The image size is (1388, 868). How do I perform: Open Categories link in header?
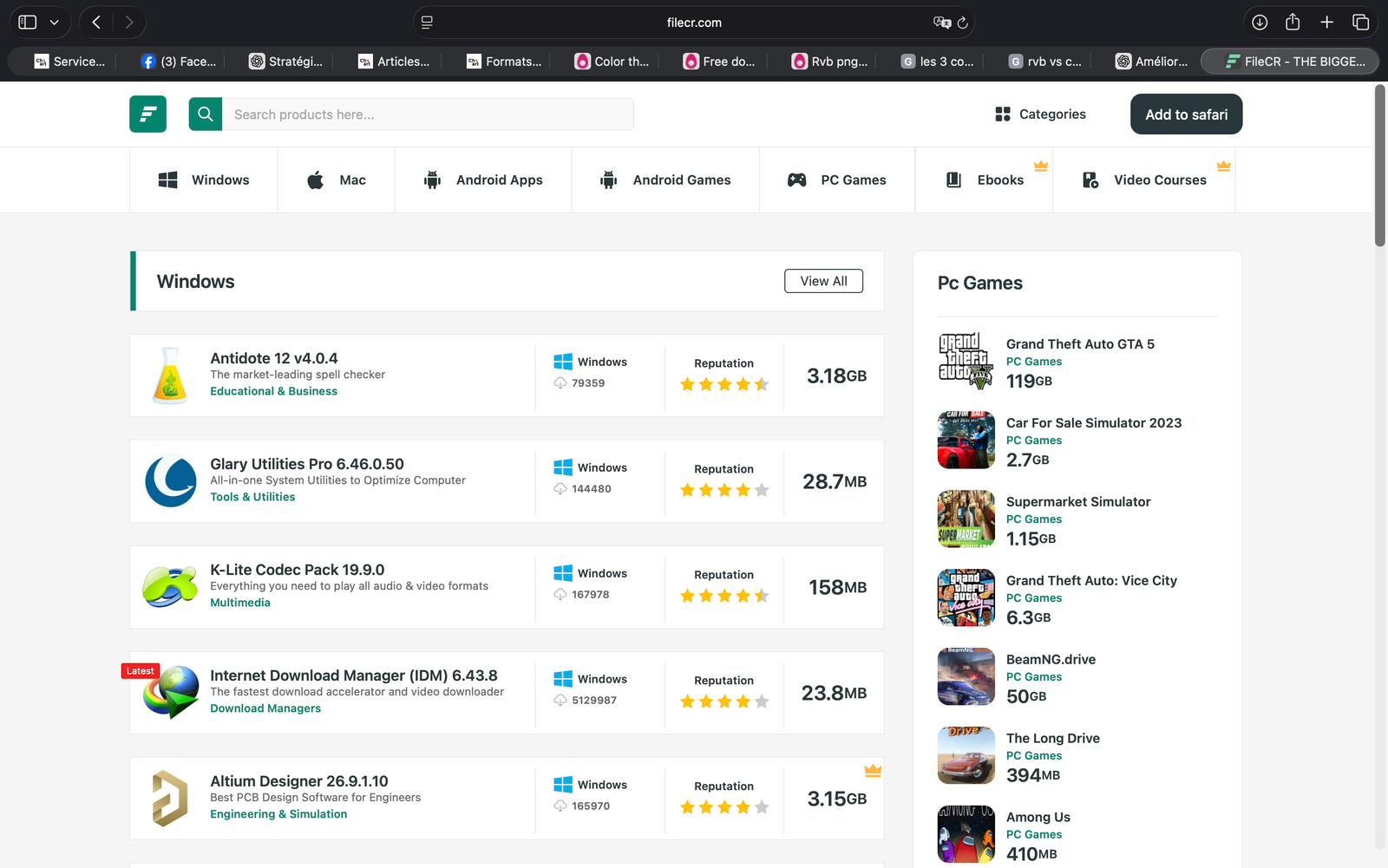pos(1040,114)
